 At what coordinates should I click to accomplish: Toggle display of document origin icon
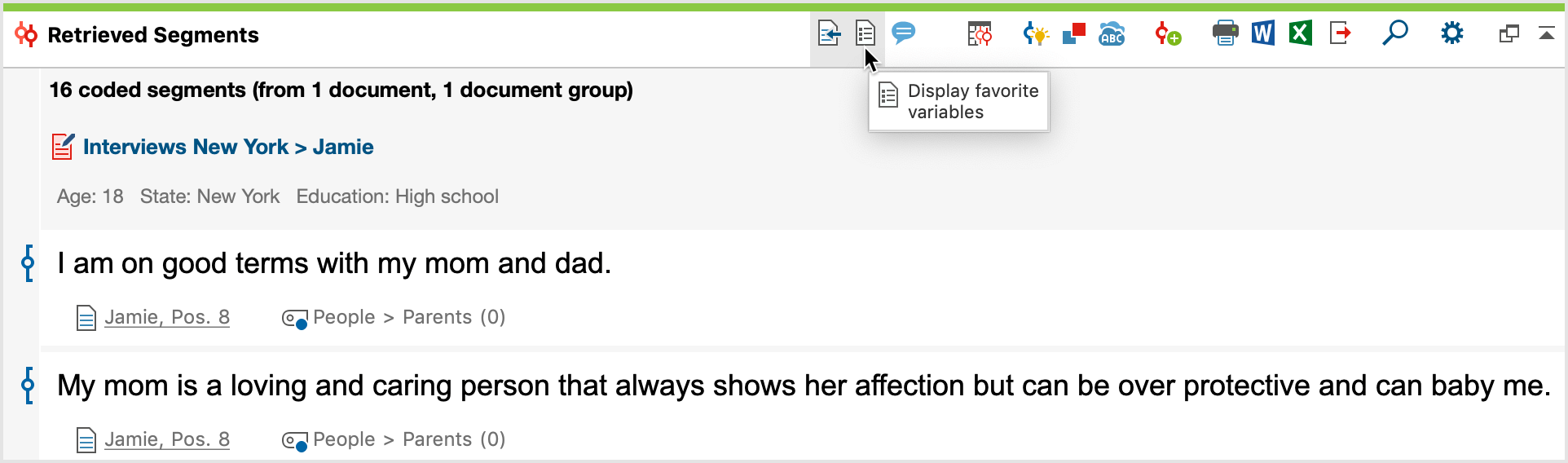(x=829, y=34)
